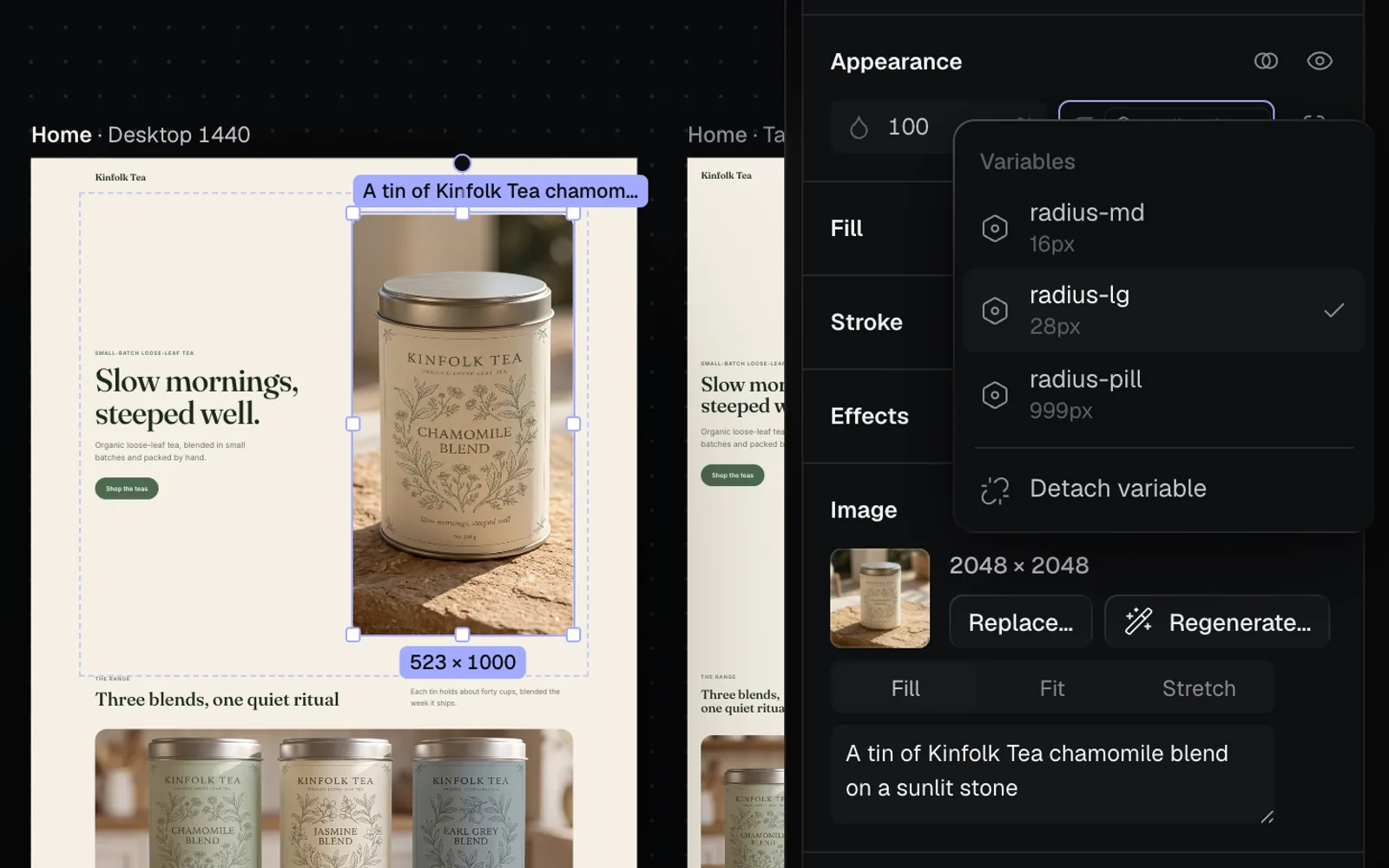Click the Fill section header
1389x868 pixels.
[x=846, y=228]
